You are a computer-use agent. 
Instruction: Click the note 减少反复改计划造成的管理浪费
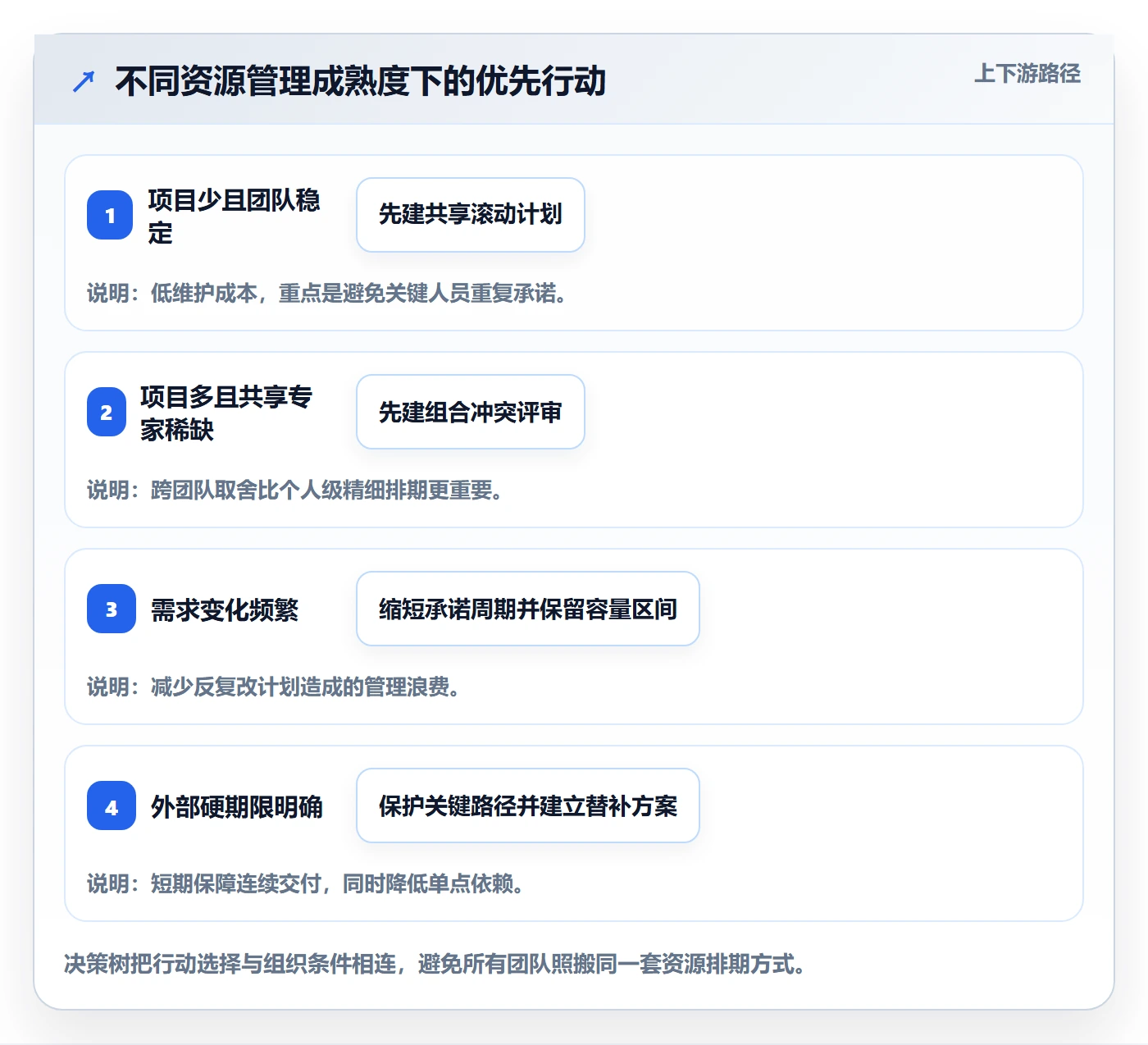tap(274, 687)
